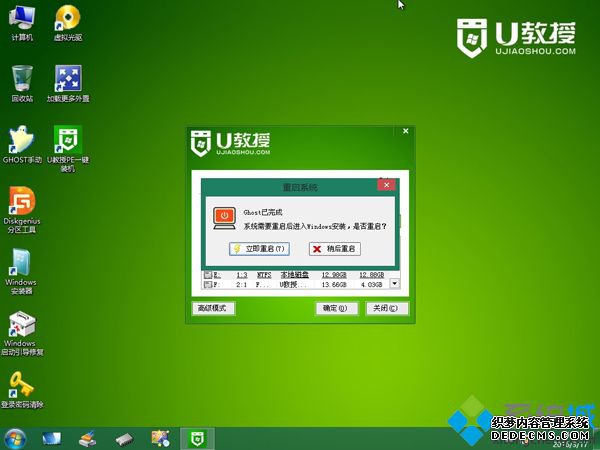Open the monitor icon in taskbar
600x450 pixels.
51,439
